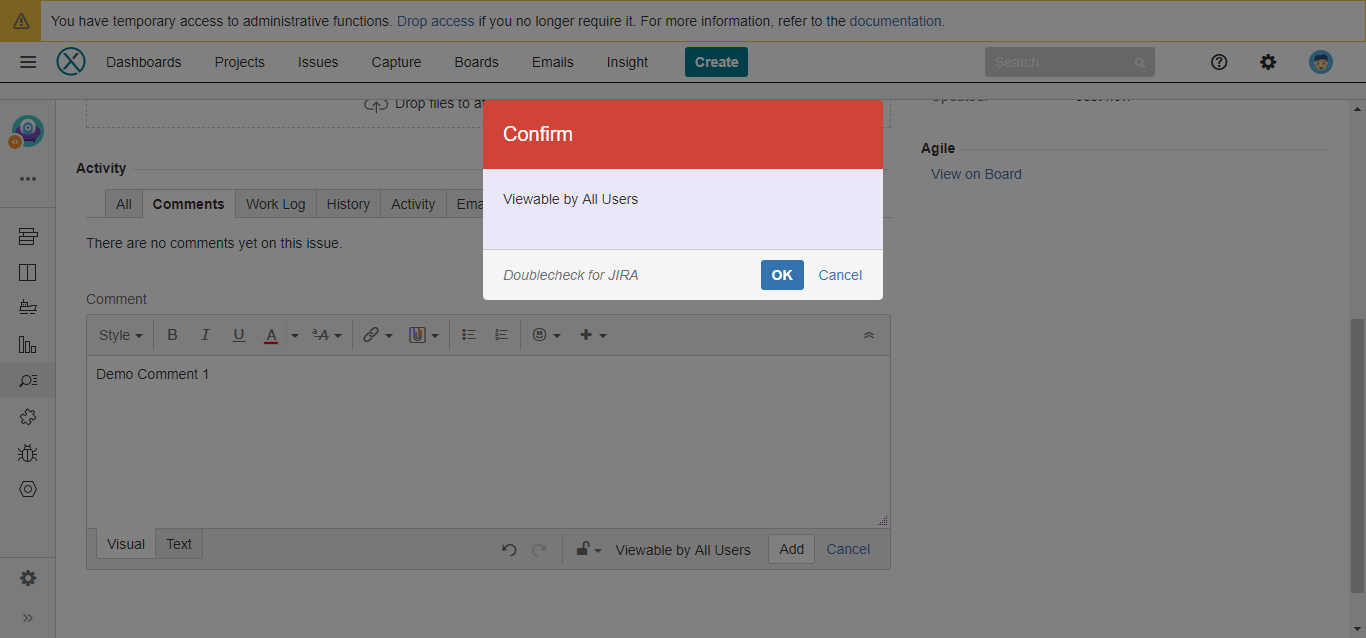
Task: Open the Backlog icon in the sidebar
Action: click(28, 236)
